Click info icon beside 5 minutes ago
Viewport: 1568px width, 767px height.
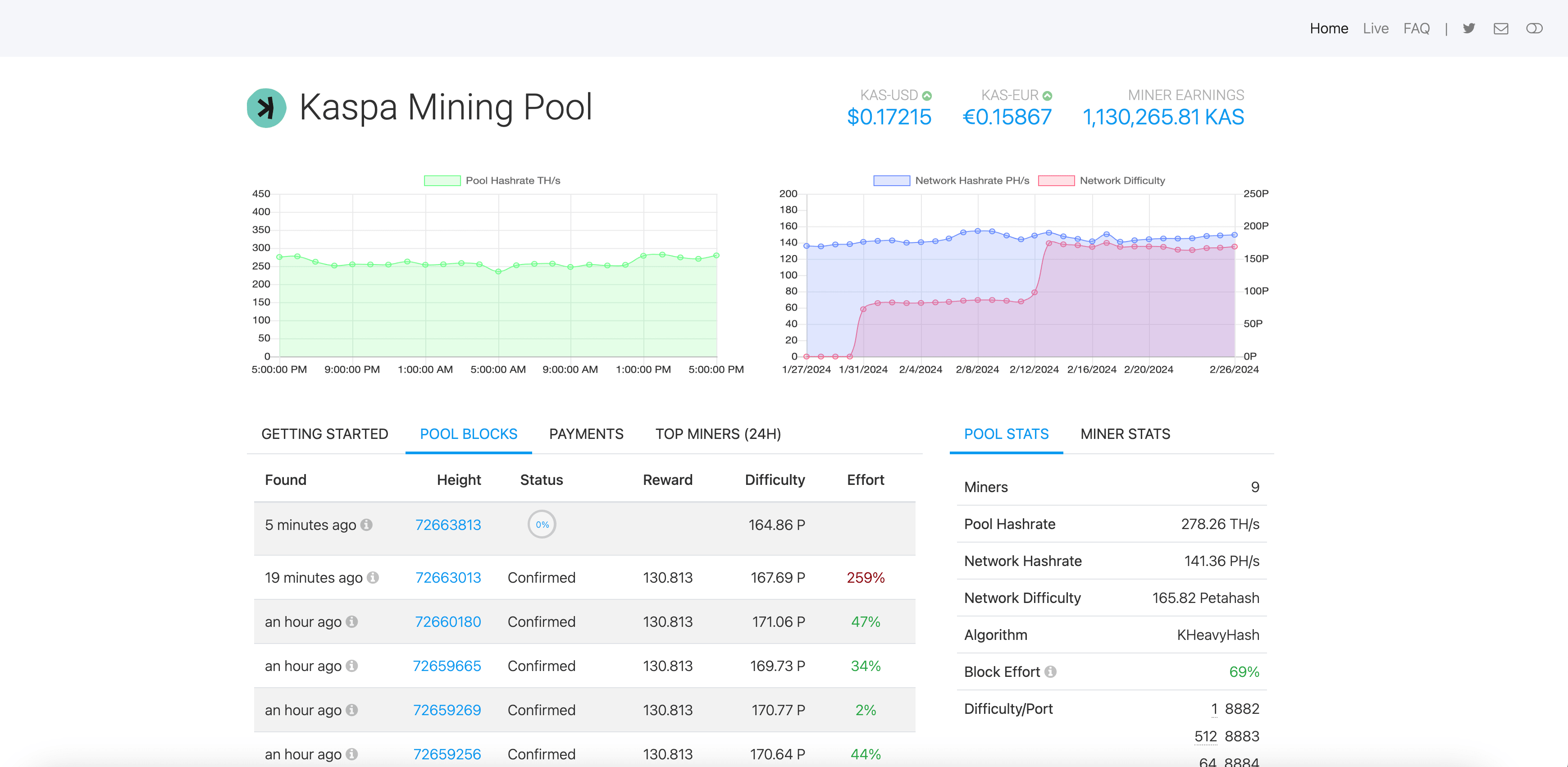point(366,524)
